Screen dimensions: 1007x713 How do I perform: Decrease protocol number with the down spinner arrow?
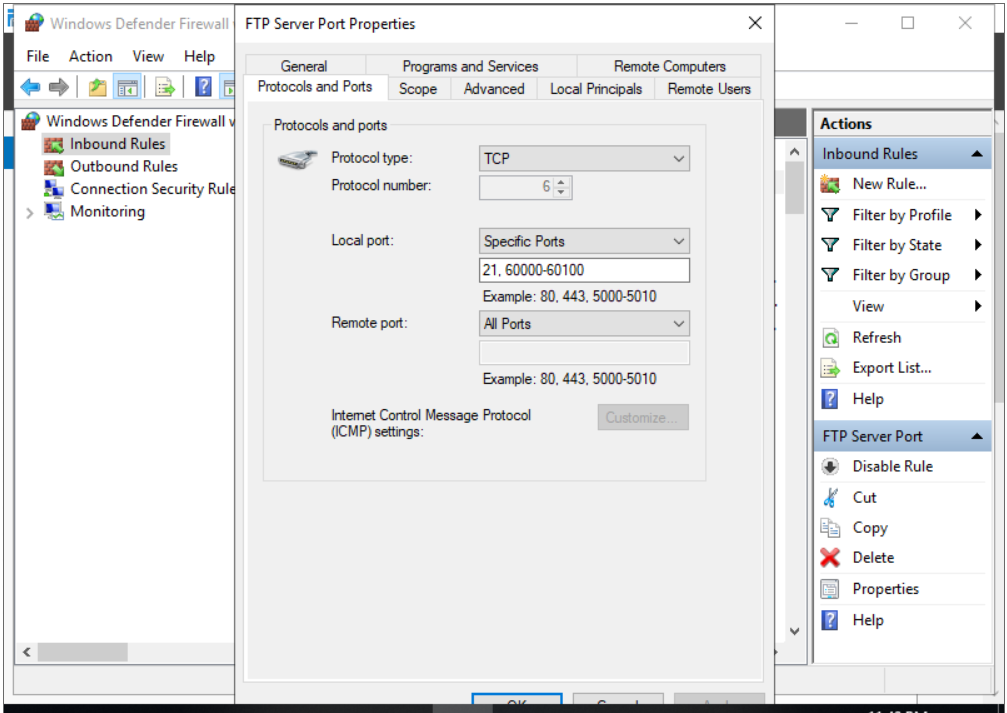pyautogui.click(x=561, y=192)
